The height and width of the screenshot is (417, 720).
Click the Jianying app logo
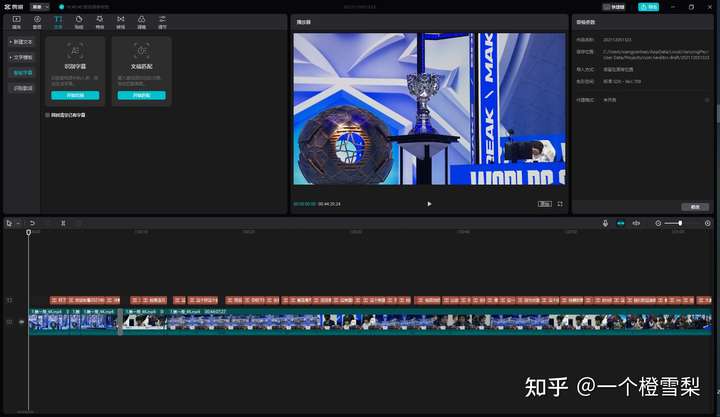[13, 7]
